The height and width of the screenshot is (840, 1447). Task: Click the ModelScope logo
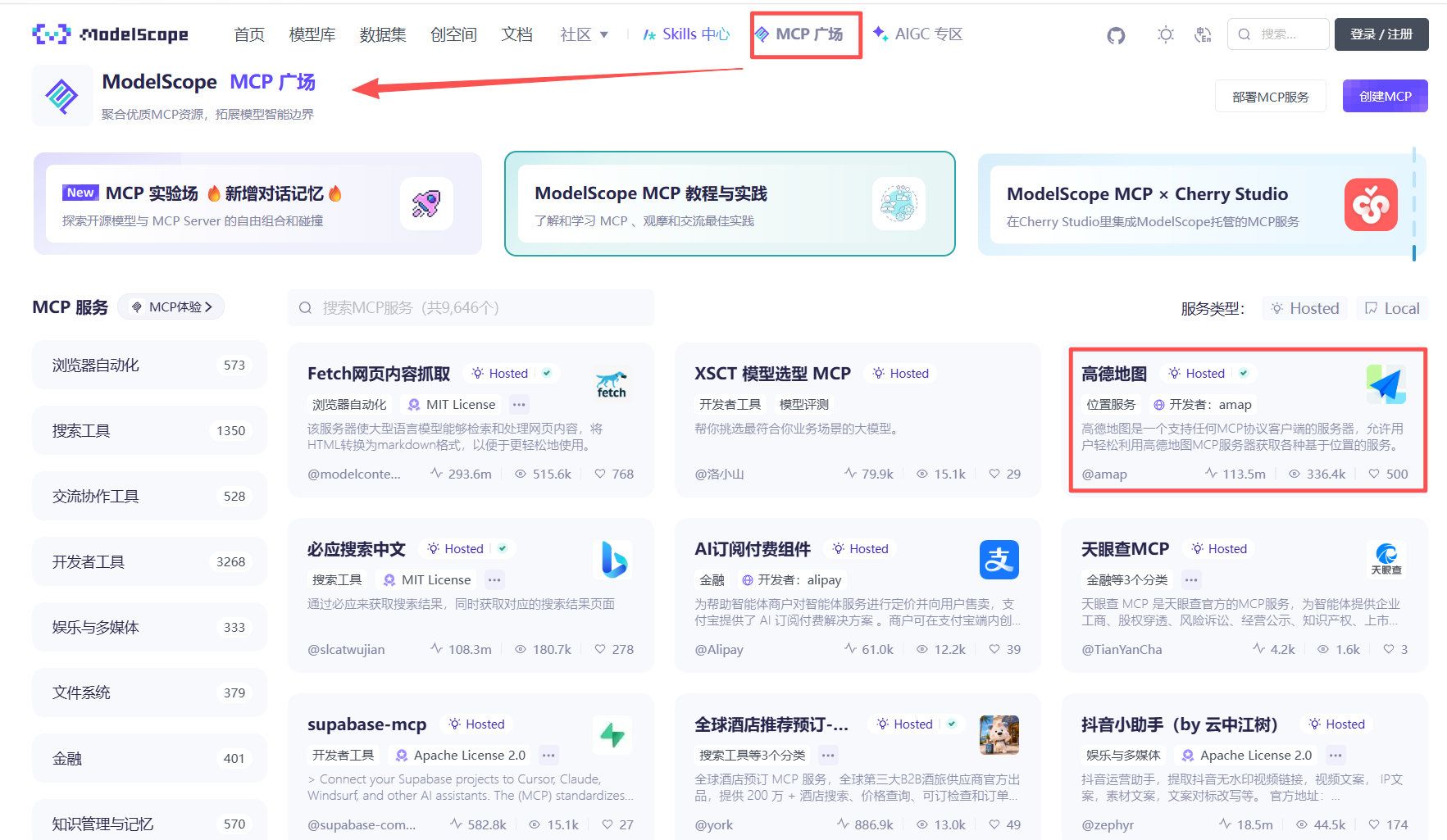coord(110,34)
